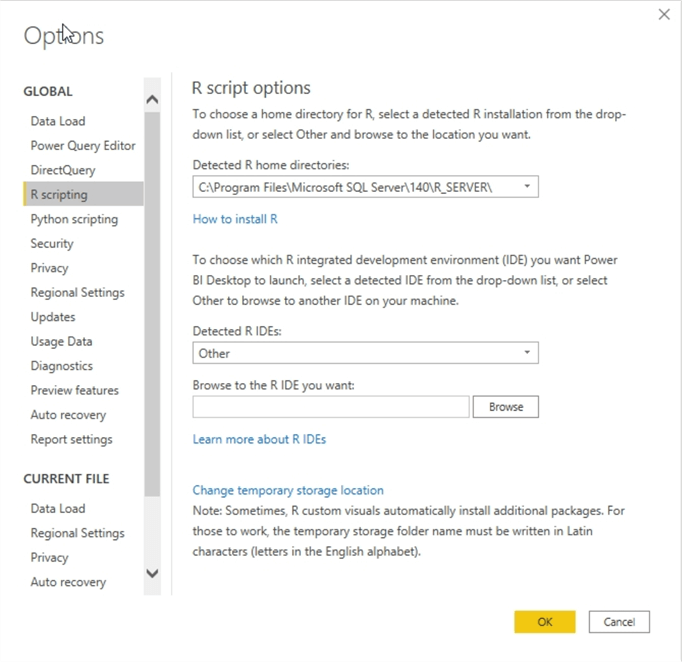This screenshot has height=662, width=682.
Task: Go to DirectQuery options
Action: [x=63, y=170]
